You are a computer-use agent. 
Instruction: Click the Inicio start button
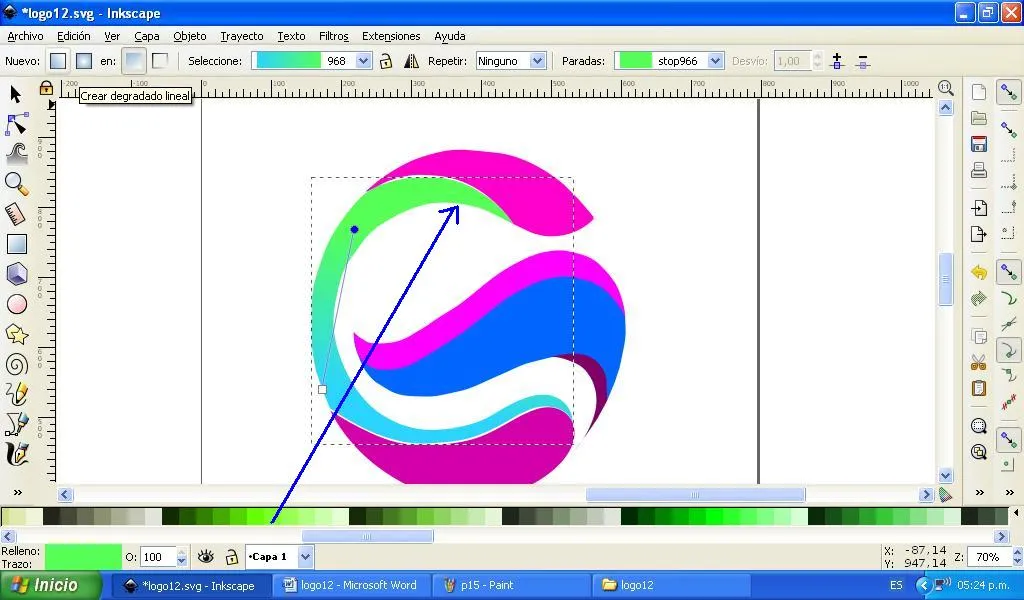tap(50, 585)
